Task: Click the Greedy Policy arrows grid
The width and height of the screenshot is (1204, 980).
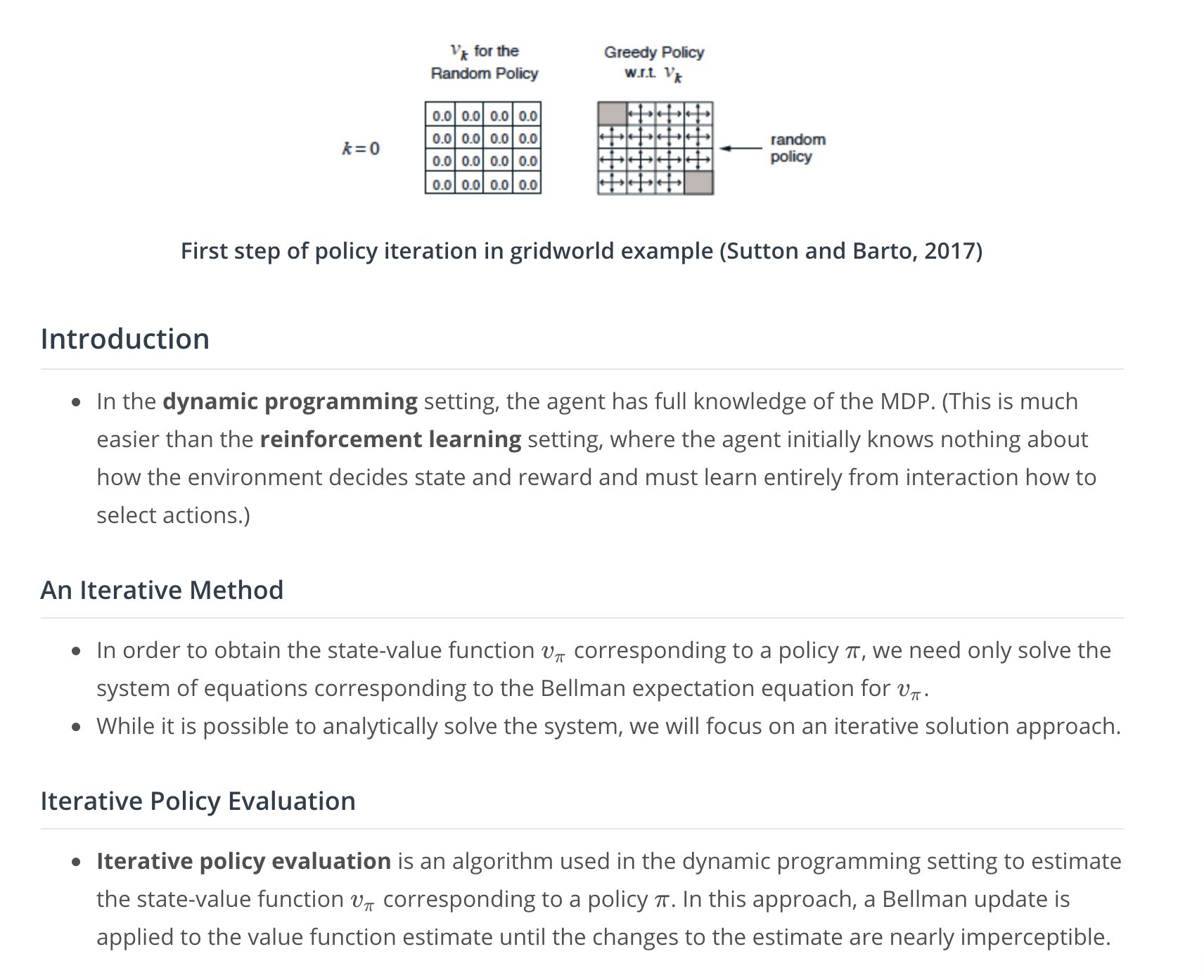Action: 655,148
